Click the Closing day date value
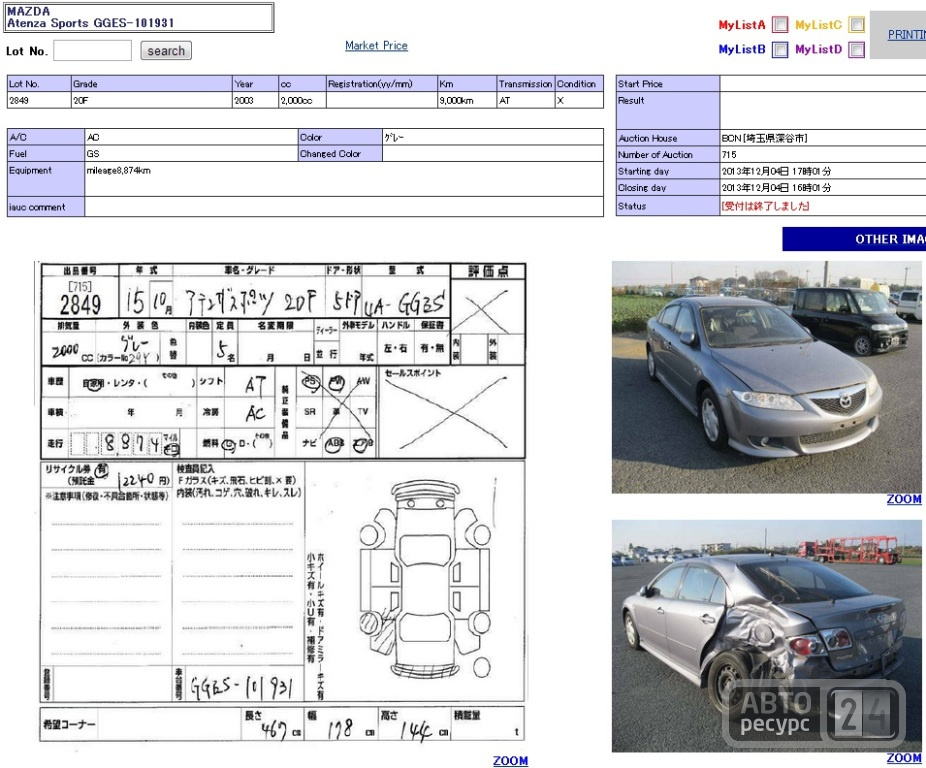The width and height of the screenshot is (926, 768). tap(776, 188)
